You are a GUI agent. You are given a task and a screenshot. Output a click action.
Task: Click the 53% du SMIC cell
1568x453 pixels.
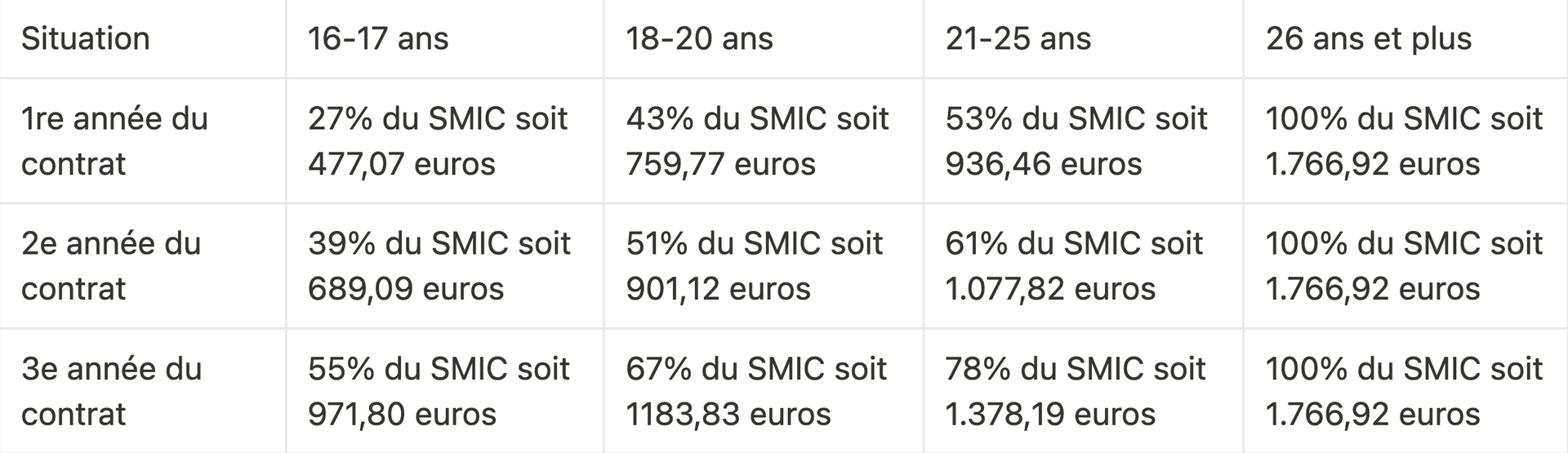tap(1076, 141)
